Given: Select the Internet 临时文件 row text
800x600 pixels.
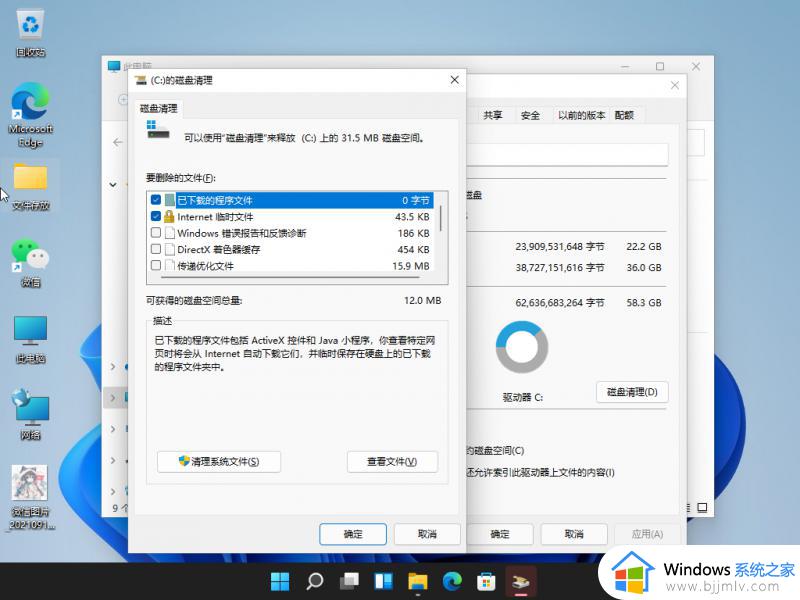Looking at the screenshot, I should (x=215, y=217).
